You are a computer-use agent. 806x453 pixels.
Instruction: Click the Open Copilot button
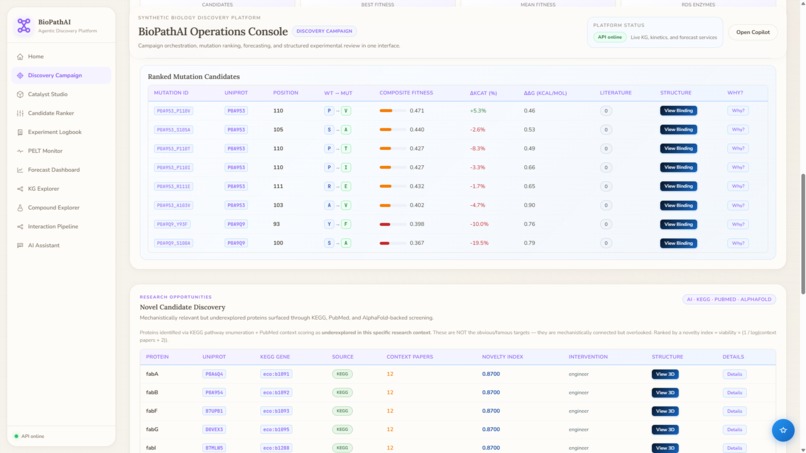coord(753,32)
